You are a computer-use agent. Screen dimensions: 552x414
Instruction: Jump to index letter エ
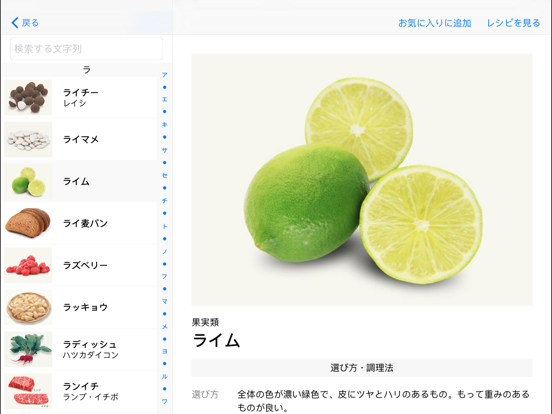164,99
